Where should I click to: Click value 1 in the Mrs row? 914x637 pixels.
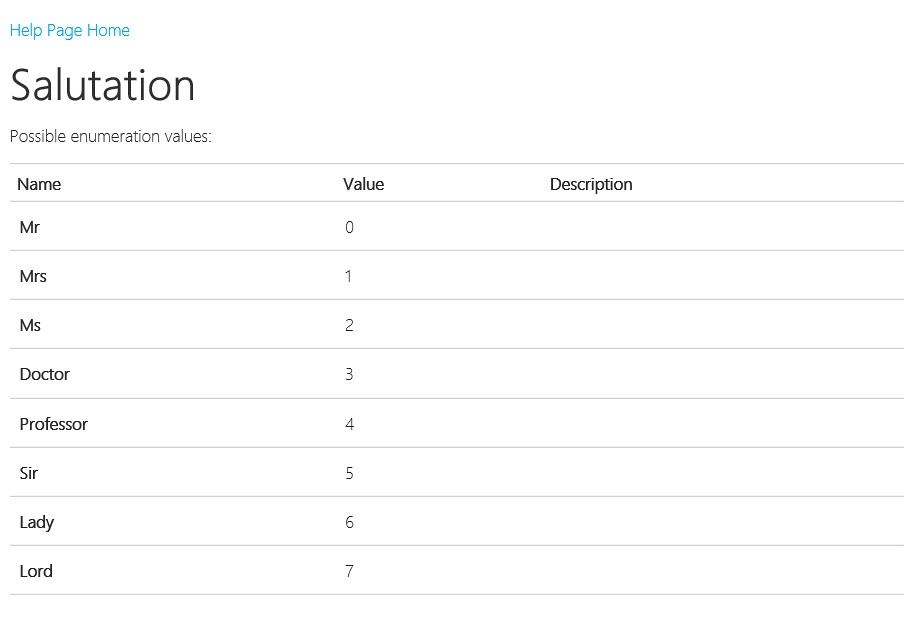pyautogui.click(x=348, y=276)
